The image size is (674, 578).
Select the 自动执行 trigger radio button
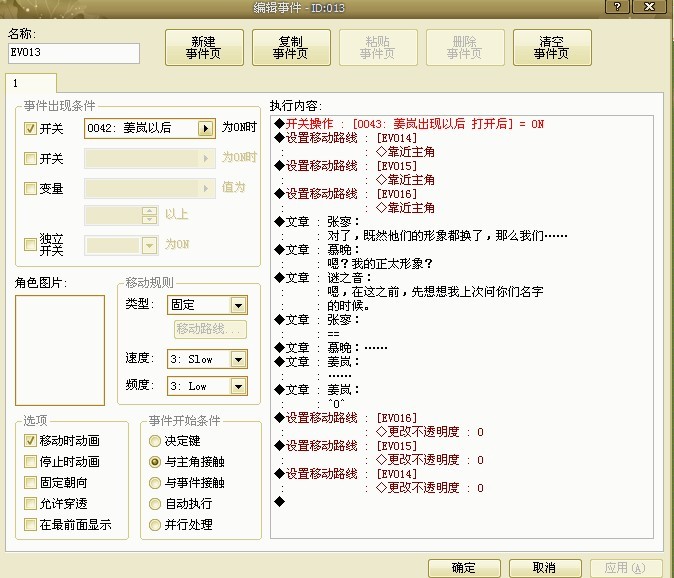click(155, 504)
